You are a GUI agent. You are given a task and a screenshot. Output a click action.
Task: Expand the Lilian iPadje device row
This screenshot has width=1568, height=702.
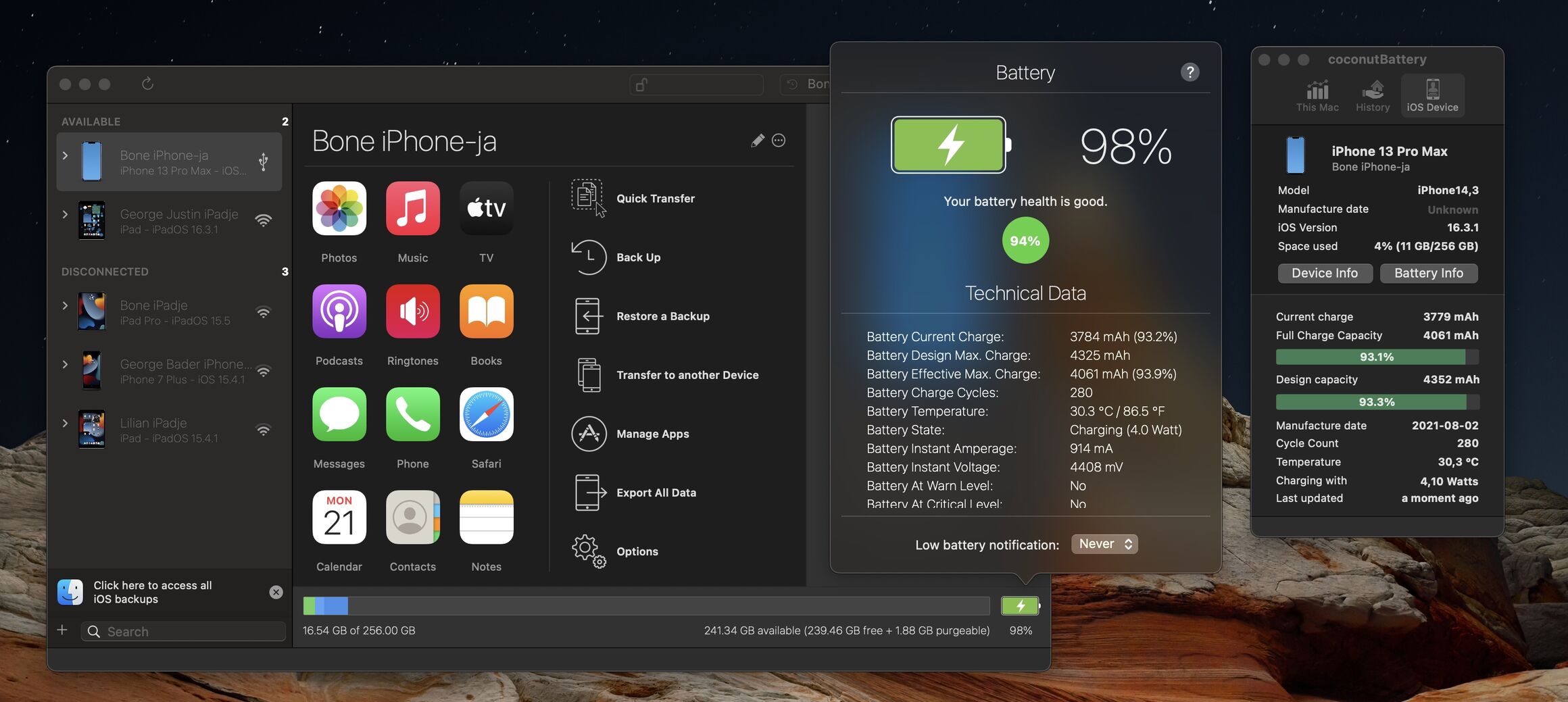pyautogui.click(x=65, y=423)
